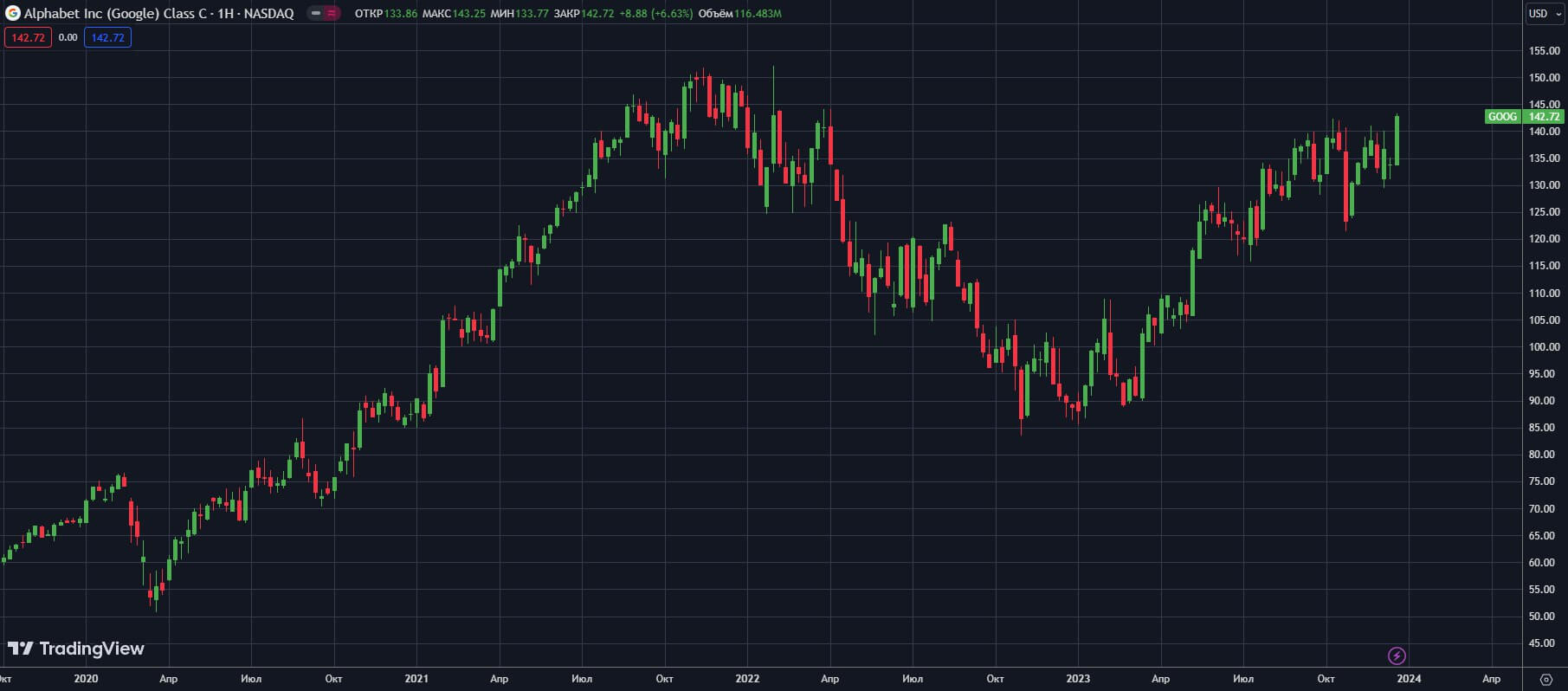Click the Alphabet Inc (Google) Class C title

pyautogui.click(x=118, y=14)
